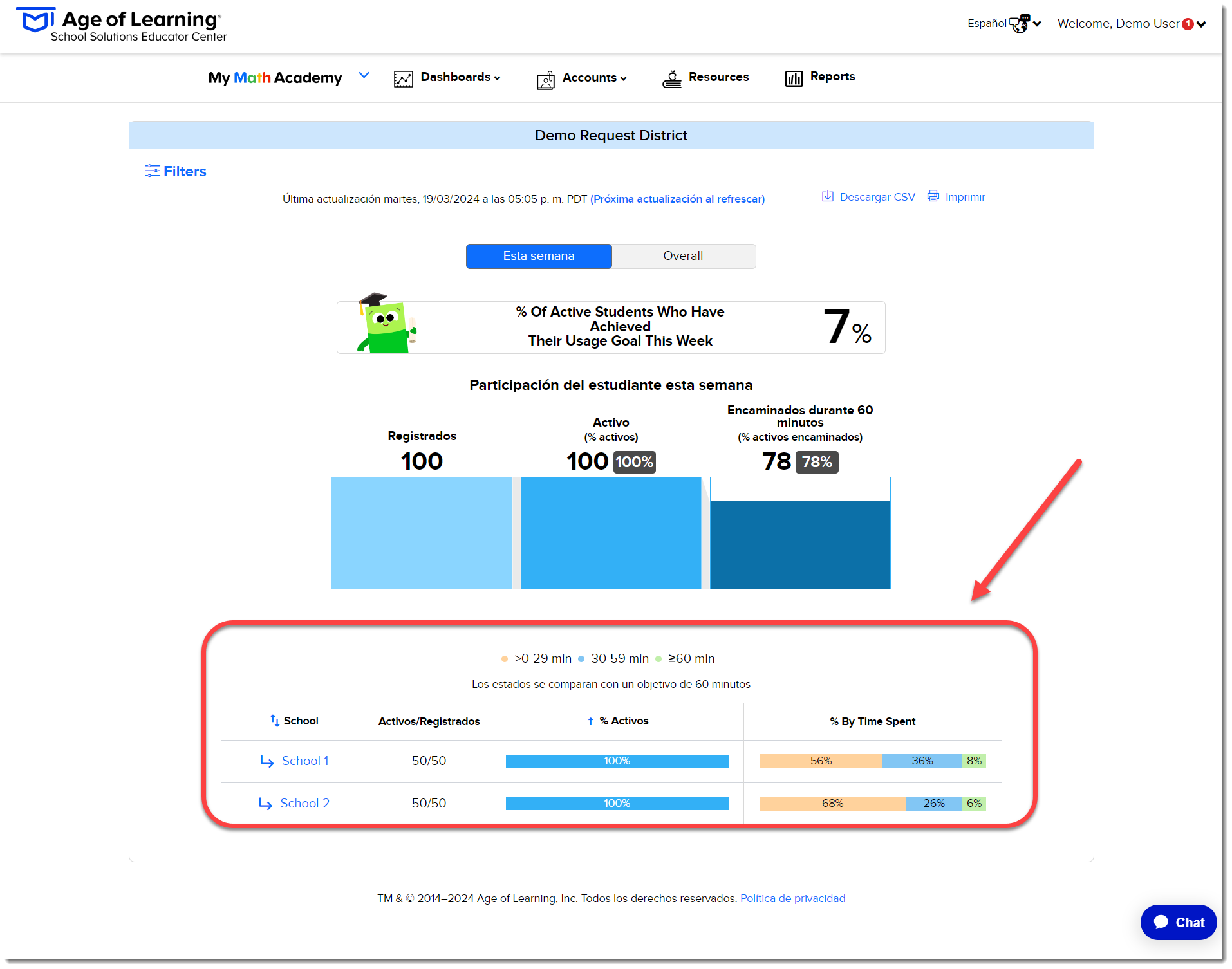1232x969 pixels.
Task: Select the Esta semana tab
Action: [539, 256]
